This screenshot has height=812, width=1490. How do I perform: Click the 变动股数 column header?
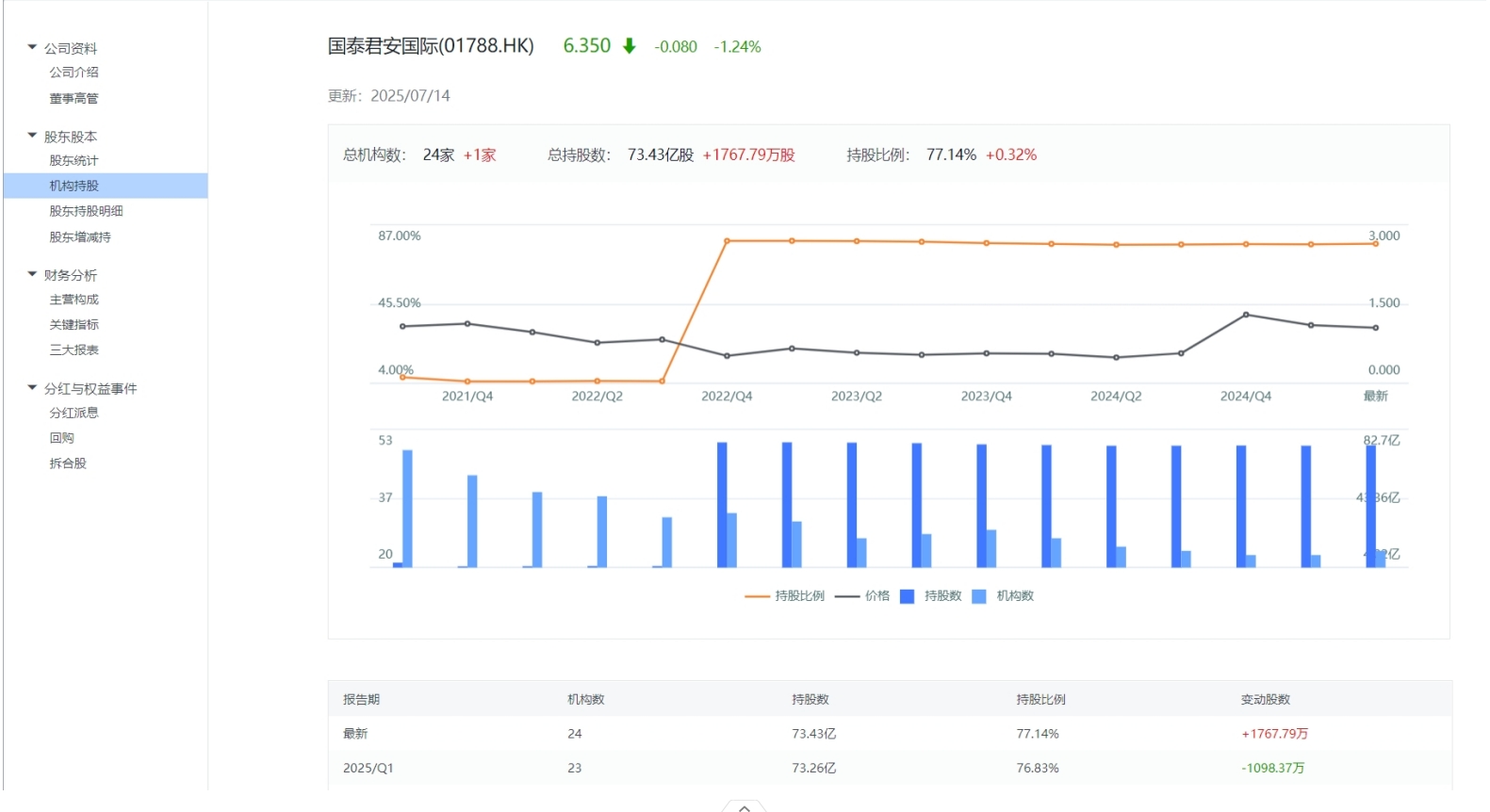click(1265, 700)
